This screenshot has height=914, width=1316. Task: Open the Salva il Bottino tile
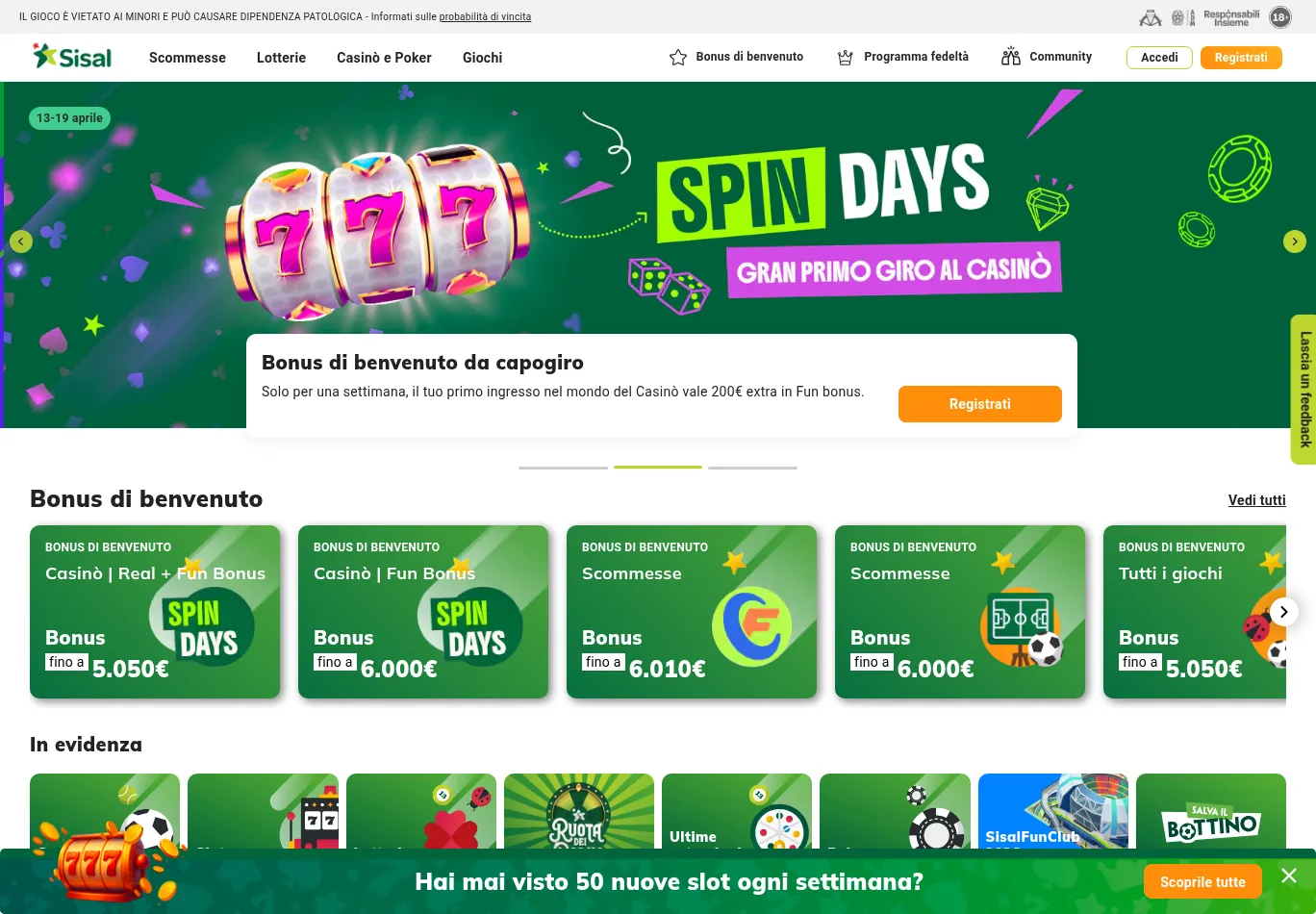point(1211,811)
